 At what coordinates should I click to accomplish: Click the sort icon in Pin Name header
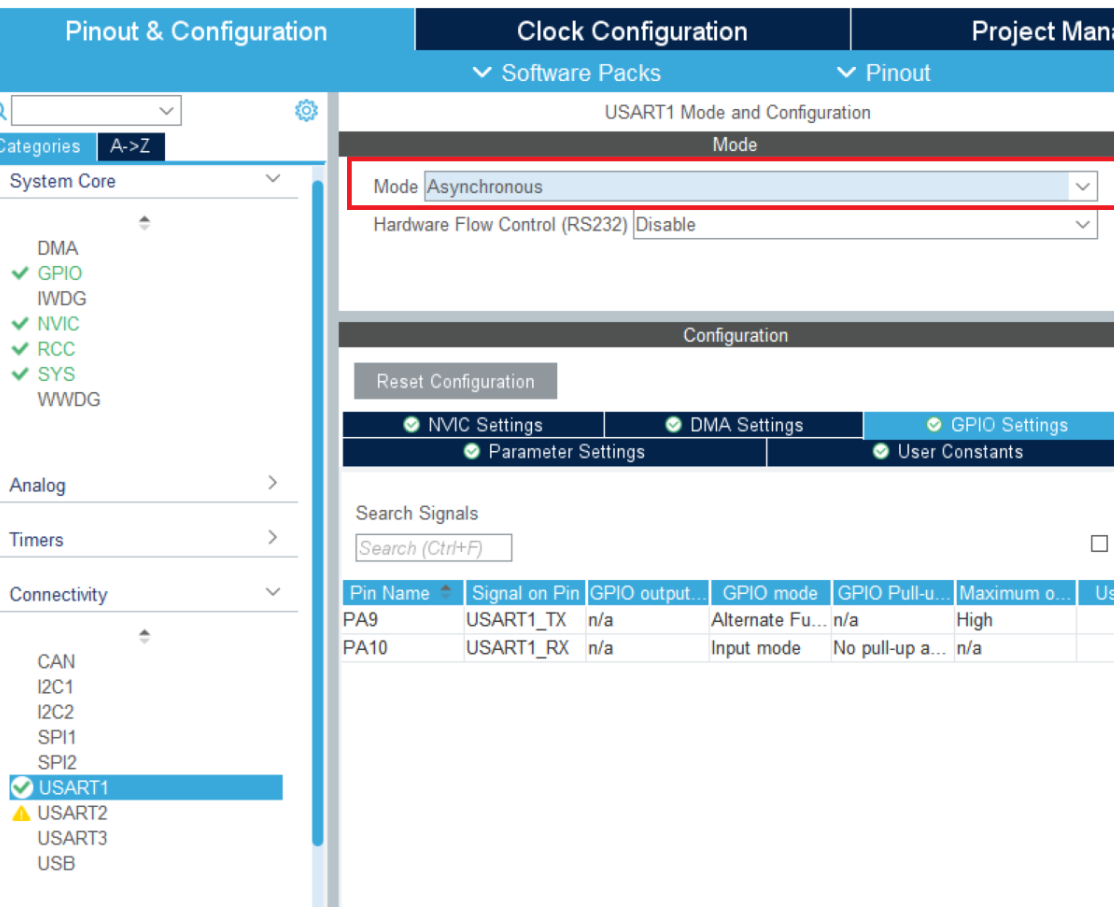pyautogui.click(x=445, y=591)
